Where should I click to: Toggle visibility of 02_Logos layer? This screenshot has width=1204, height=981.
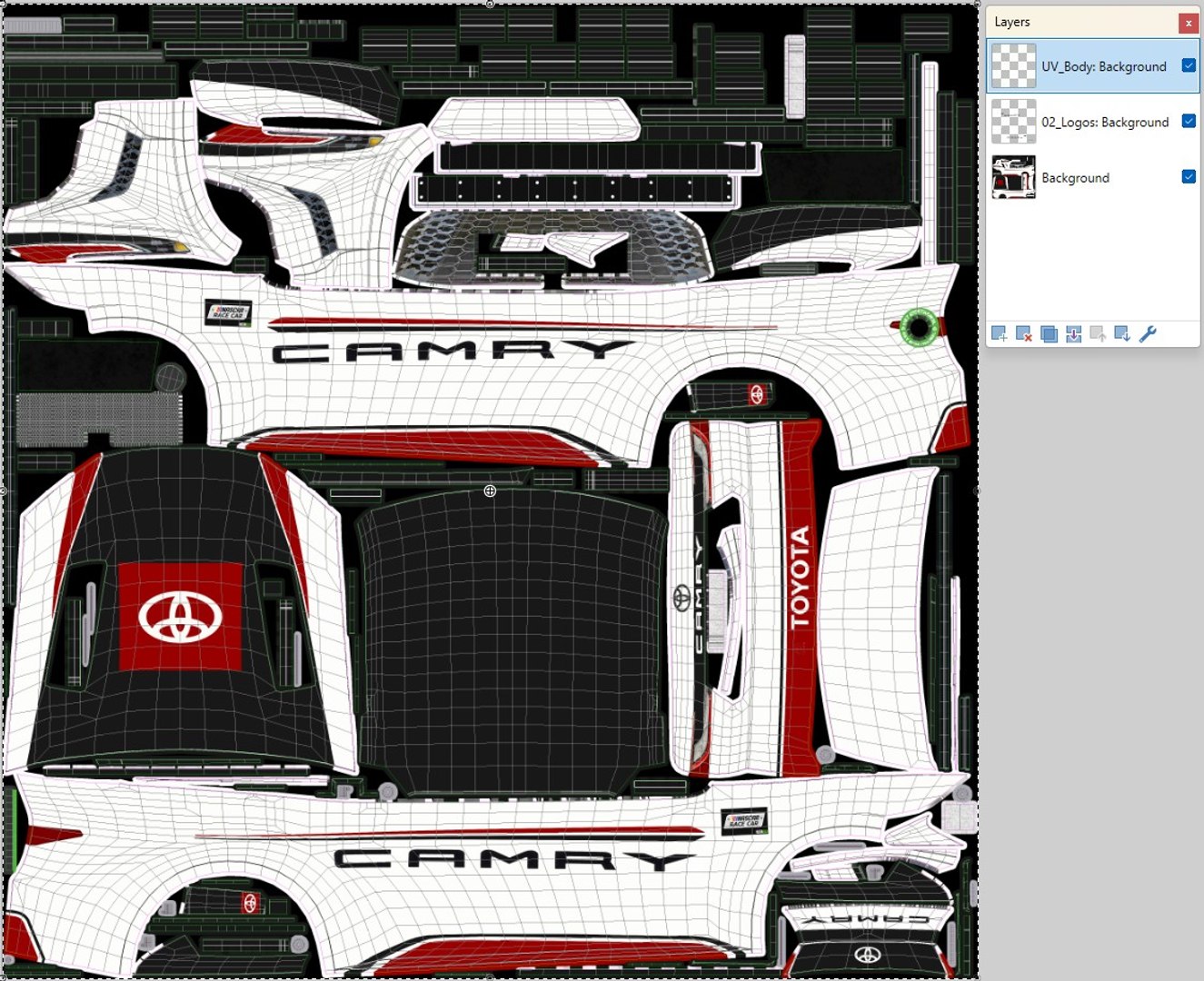[1189, 121]
